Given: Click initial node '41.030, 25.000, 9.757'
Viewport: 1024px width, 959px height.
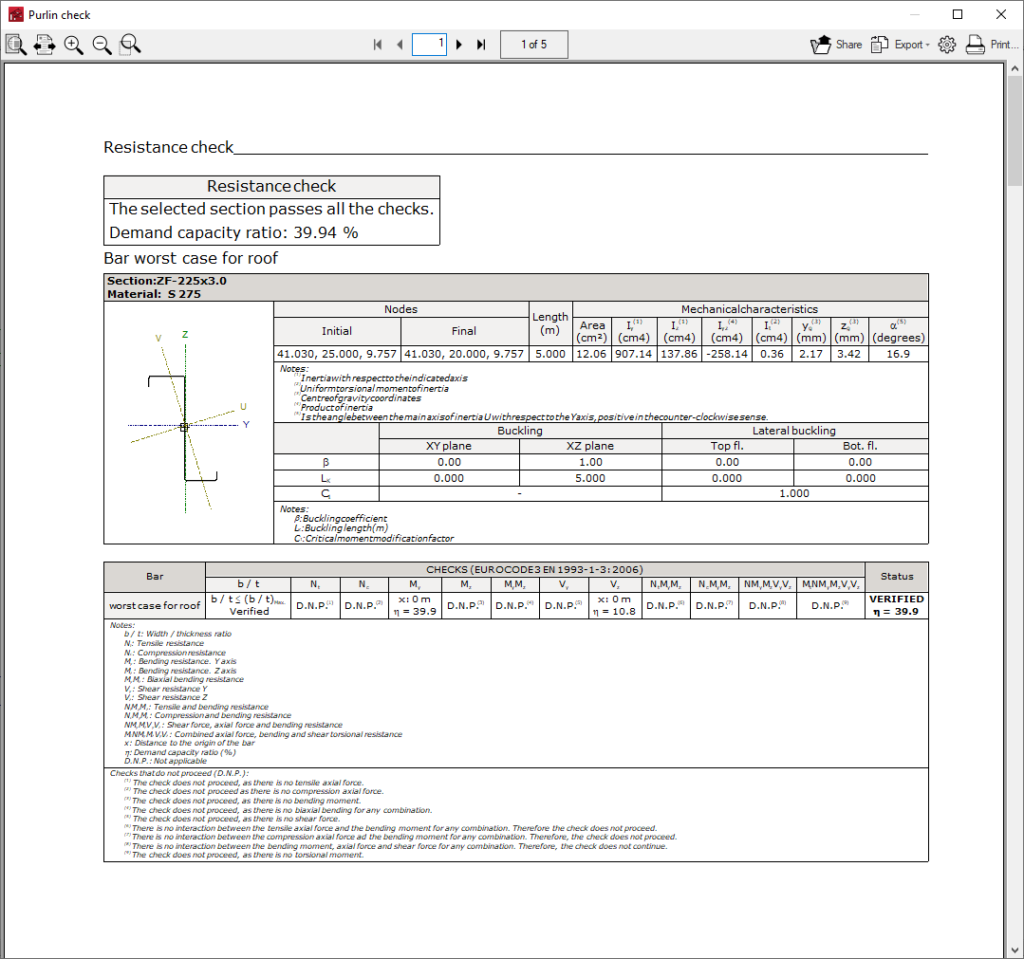Looking at the screenshot, I should pyautogui.click(x=337, y=354).
